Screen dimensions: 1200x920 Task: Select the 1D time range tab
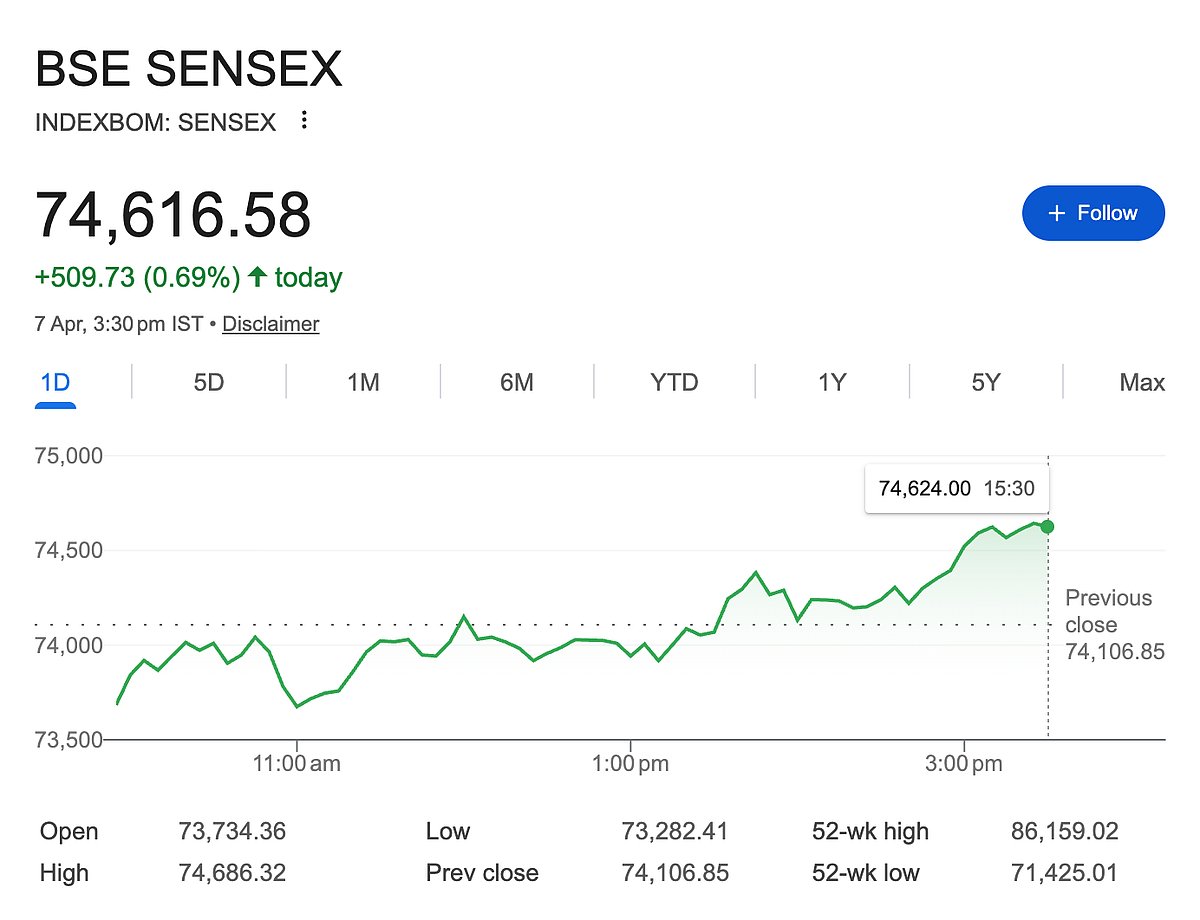[x=55, y=382]
